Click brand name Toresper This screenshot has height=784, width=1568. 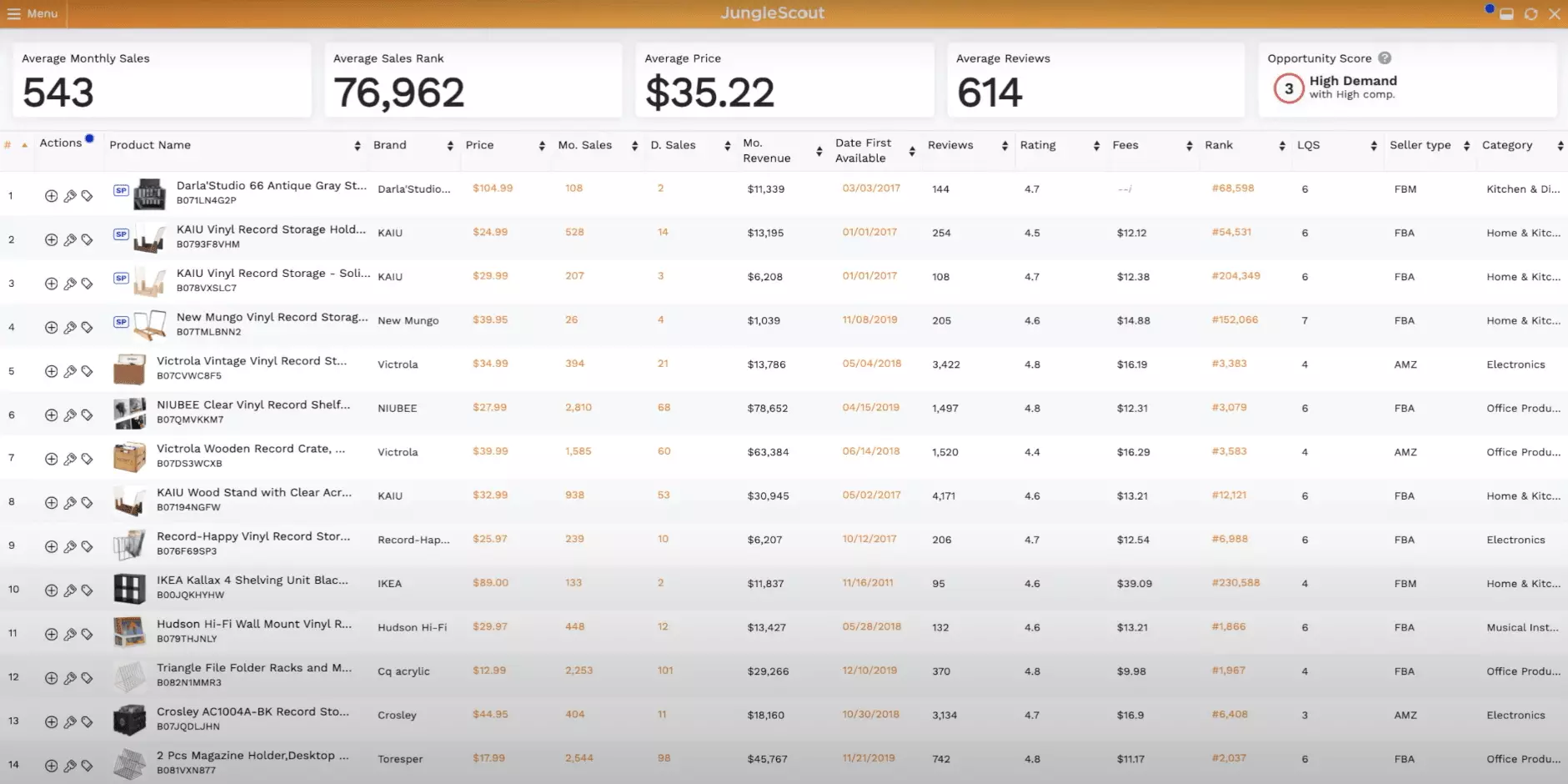(x=400, y=759)
